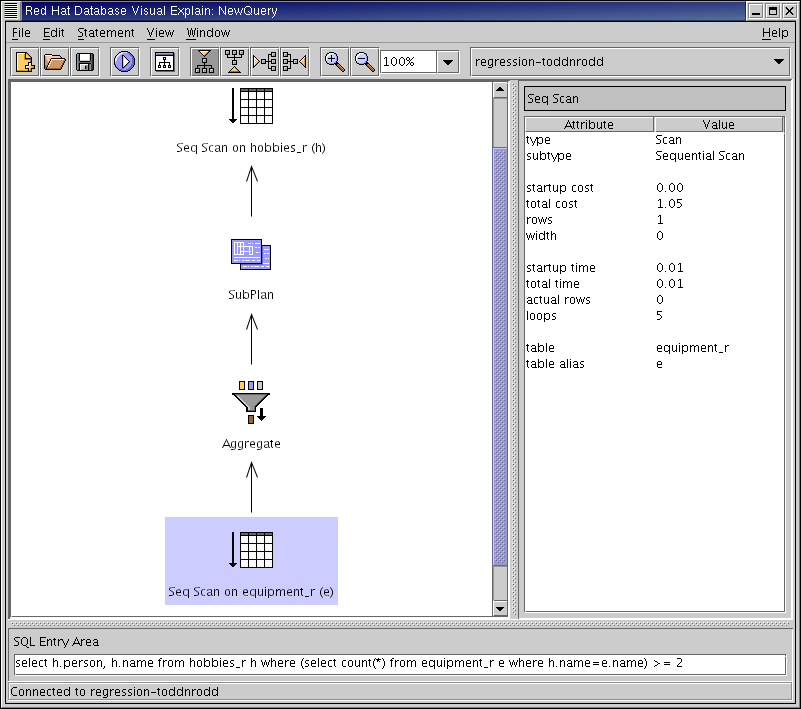Click the 'Seq Scan on hobbies_r (h)' label
Screen dimensions: 801x709
pyautogui.click(x=251, y=148)
